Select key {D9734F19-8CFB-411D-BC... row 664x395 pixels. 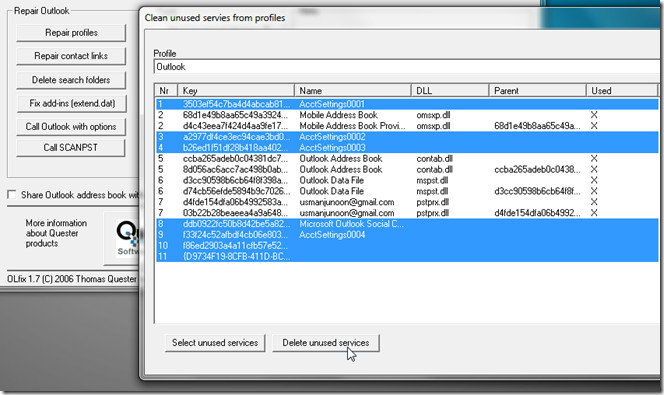[x=407, y=257]
